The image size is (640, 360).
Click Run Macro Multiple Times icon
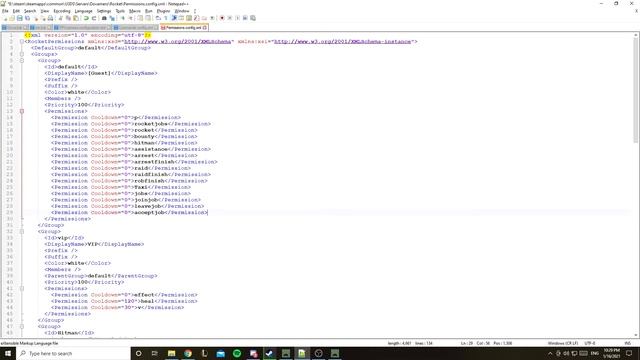pos(245,18)
